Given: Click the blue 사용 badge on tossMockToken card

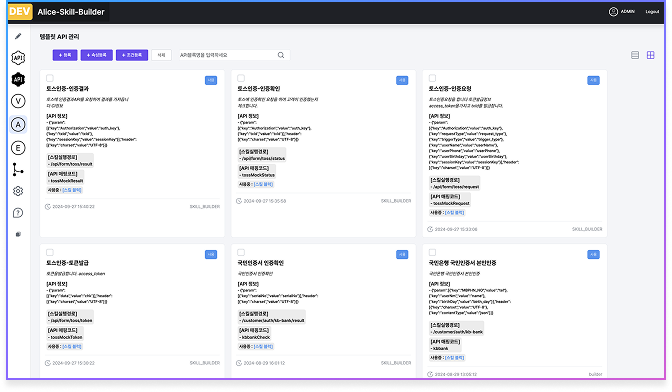Looking at the screenshot, I should pos(211,254).
